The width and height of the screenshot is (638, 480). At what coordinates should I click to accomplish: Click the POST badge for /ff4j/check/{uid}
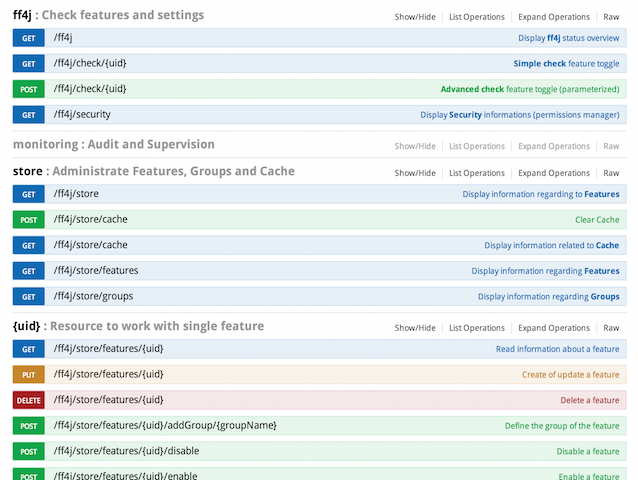[x=28, y=89]
